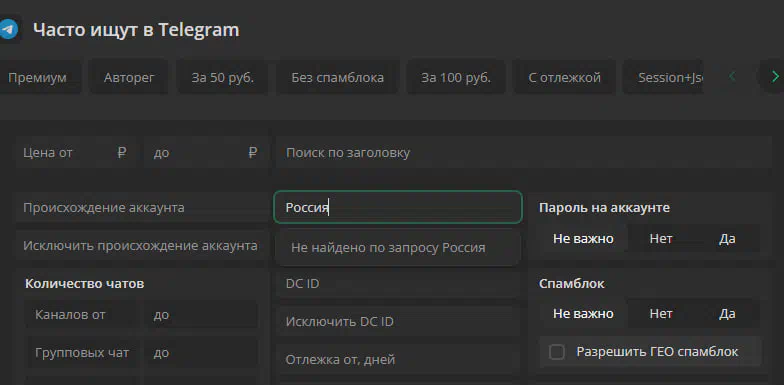
Task: Set Пароль на аккаунте to Да
Action: (727, 238)
